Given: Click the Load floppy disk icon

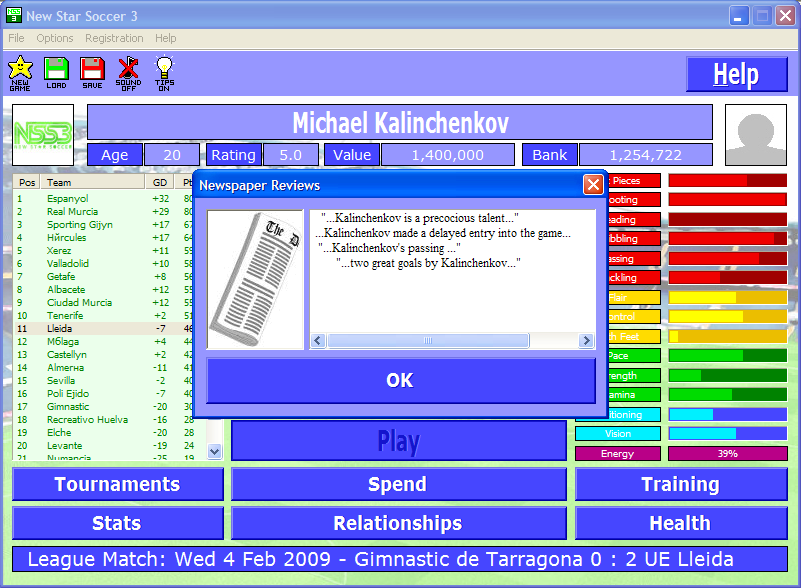Looking at the screenshot, I should pos(56,73).
